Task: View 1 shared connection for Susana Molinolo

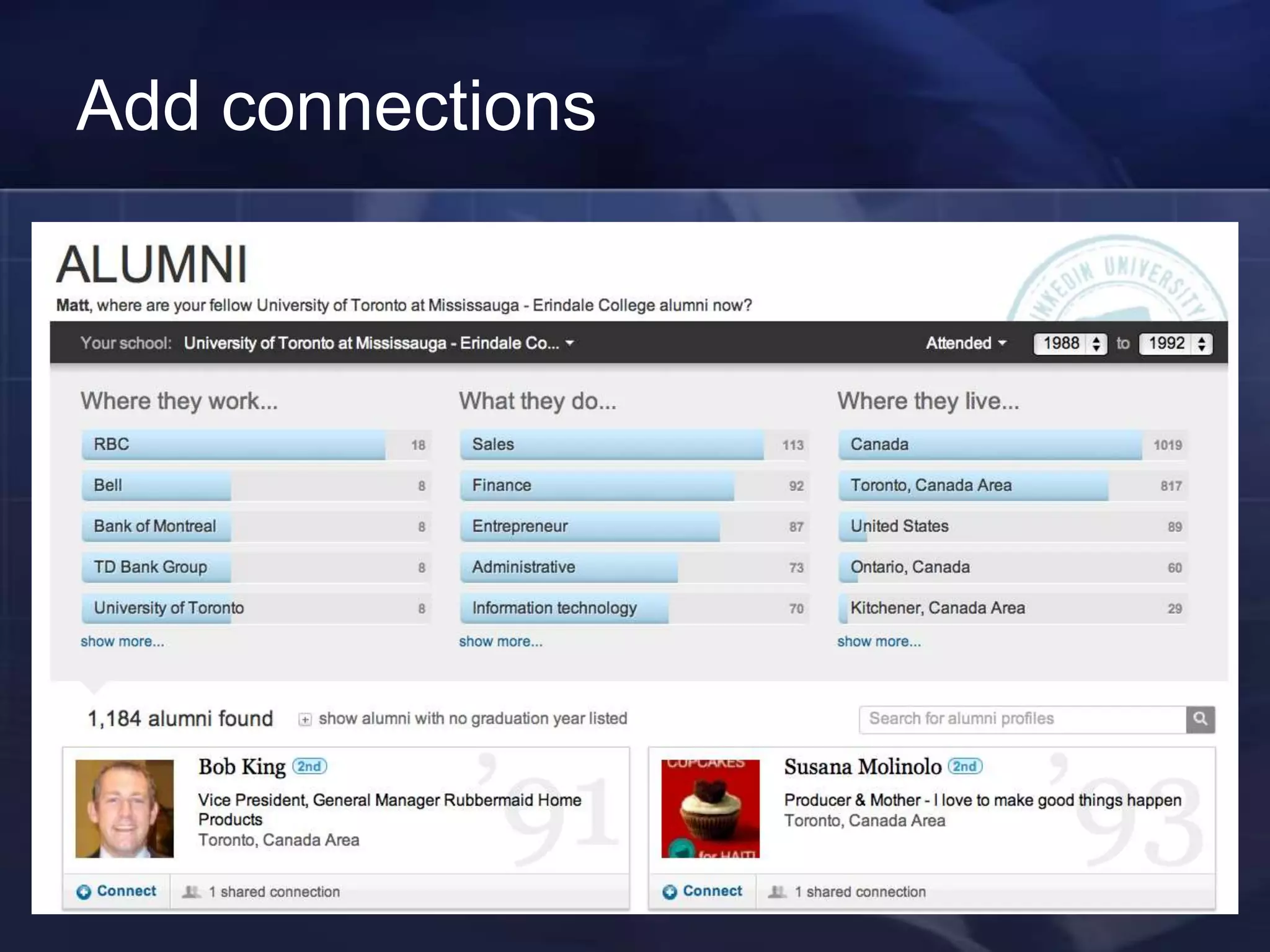Action: [860, 892]
